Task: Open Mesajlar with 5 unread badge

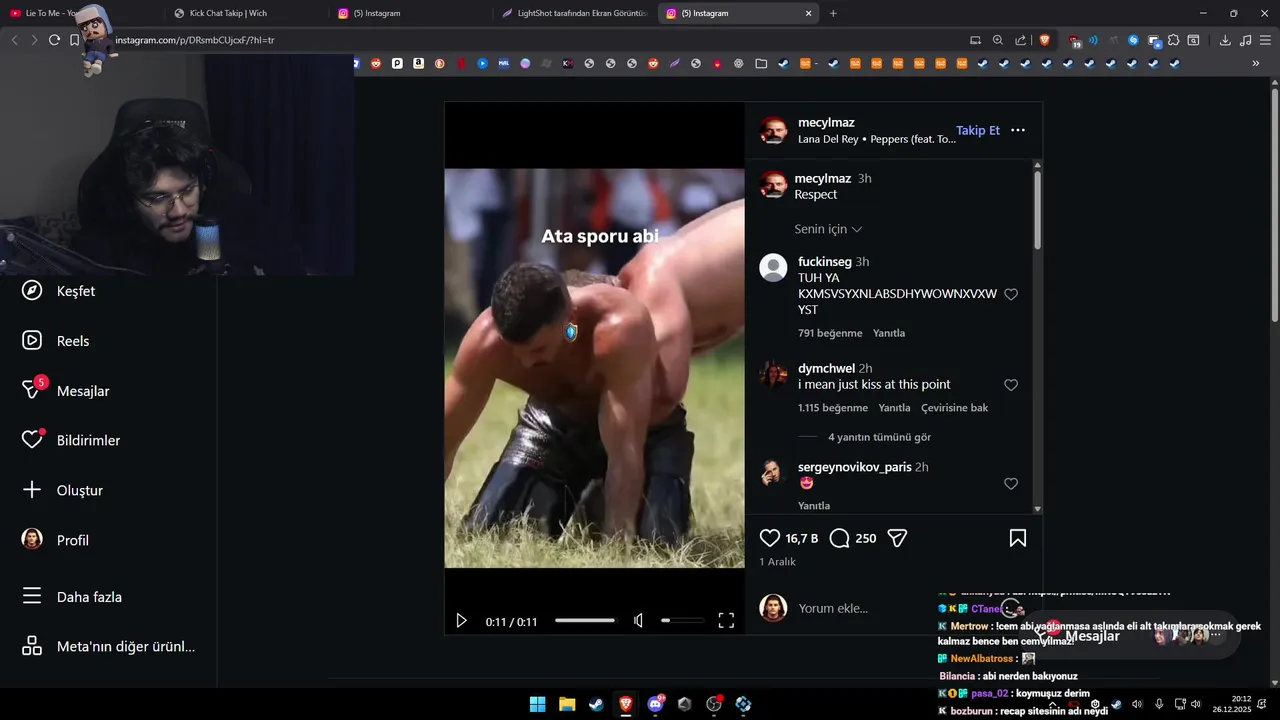Action: click(67, 391)
